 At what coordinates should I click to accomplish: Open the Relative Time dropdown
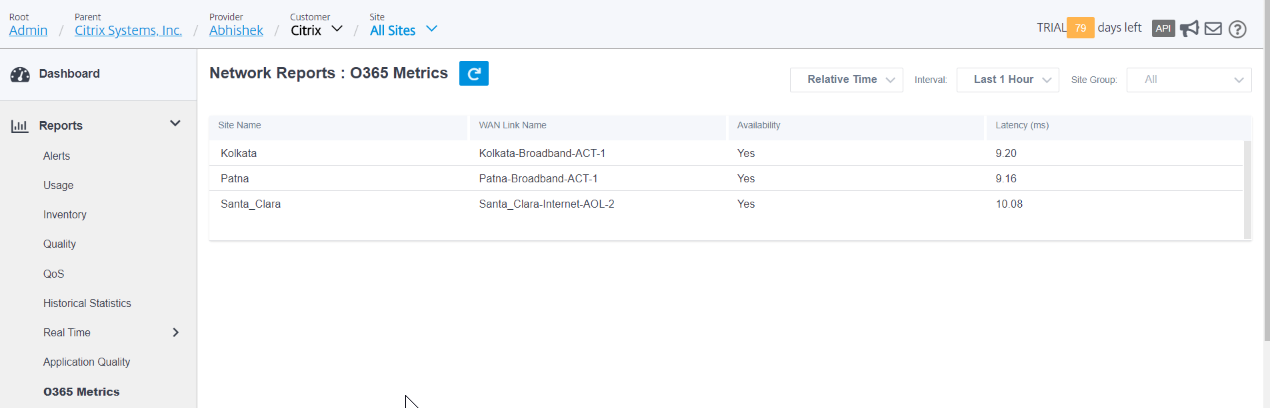click(x=847, y=80)
